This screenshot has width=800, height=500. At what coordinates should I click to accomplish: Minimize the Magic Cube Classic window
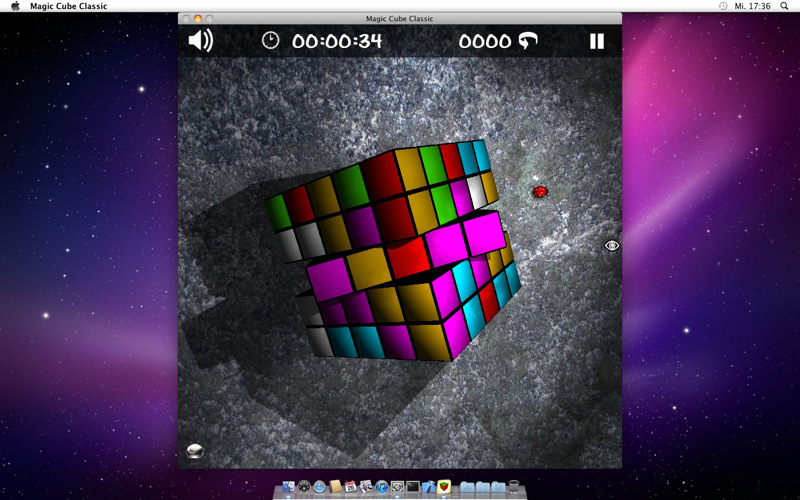(197, 18)
